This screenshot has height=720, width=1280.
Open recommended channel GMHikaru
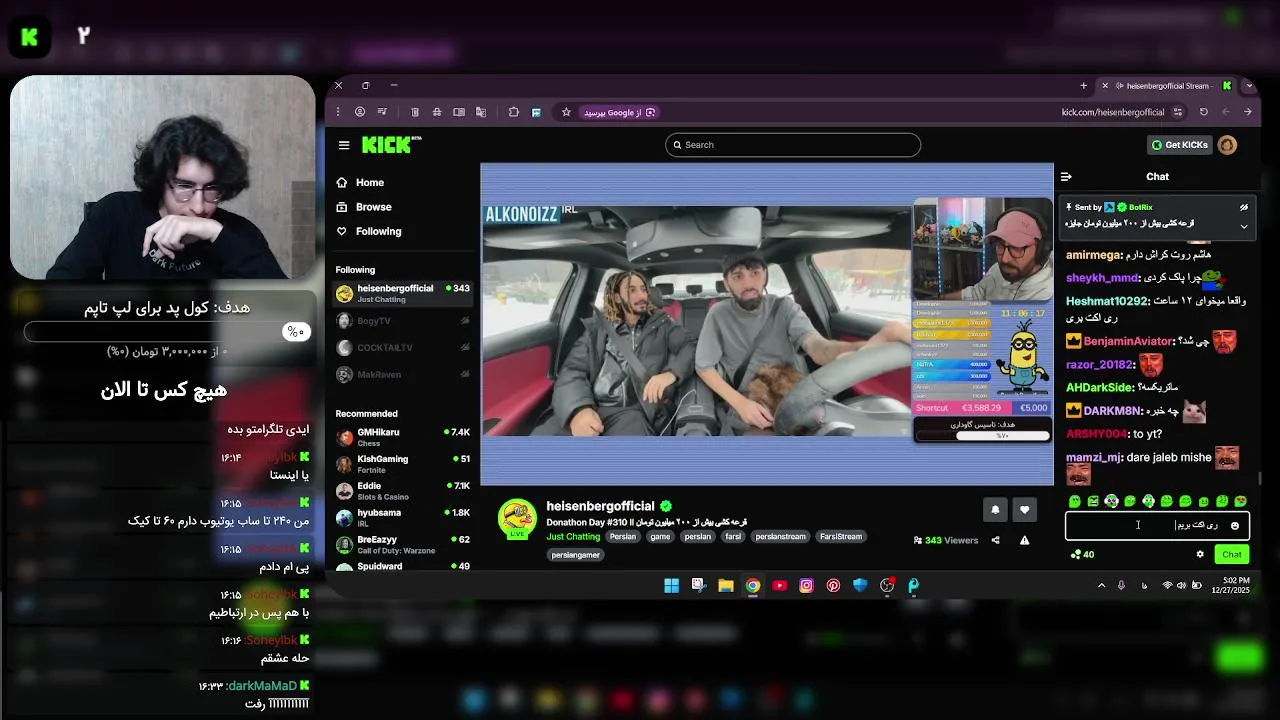coord(402,437)
